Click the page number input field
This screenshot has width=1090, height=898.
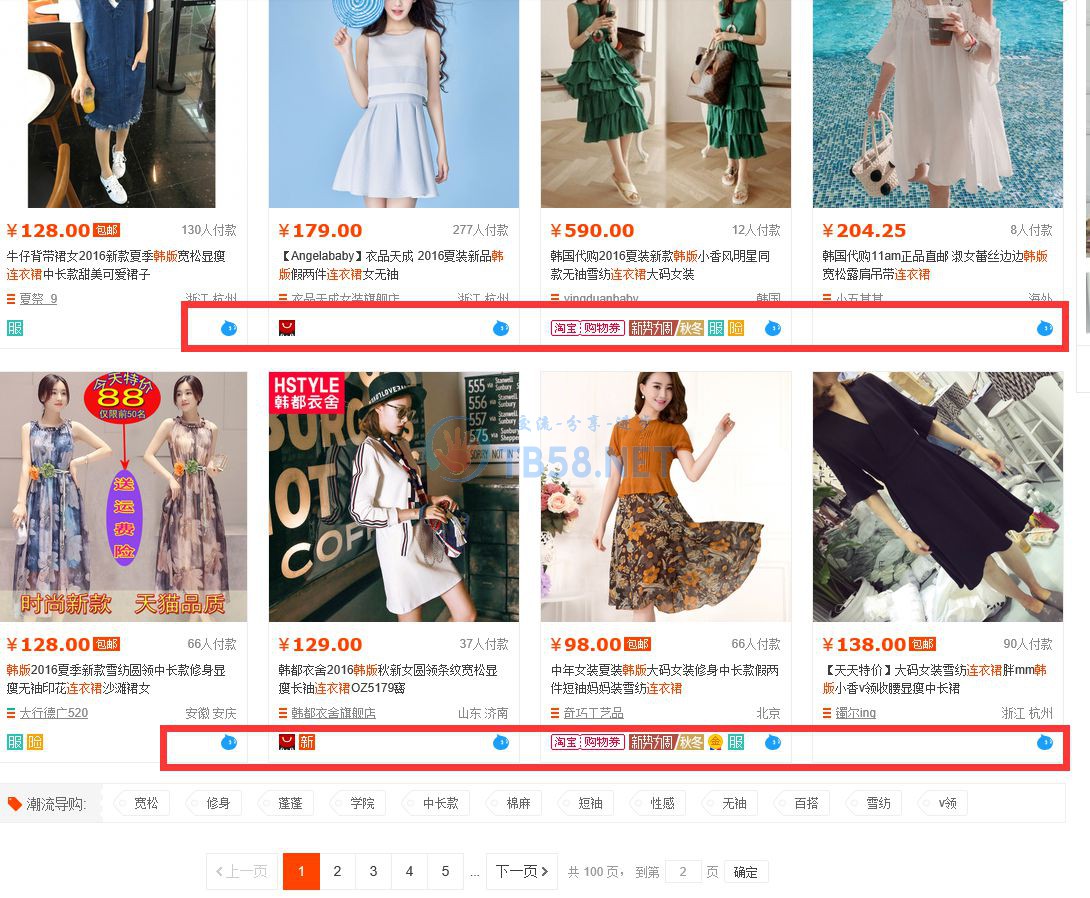(683, 872)
